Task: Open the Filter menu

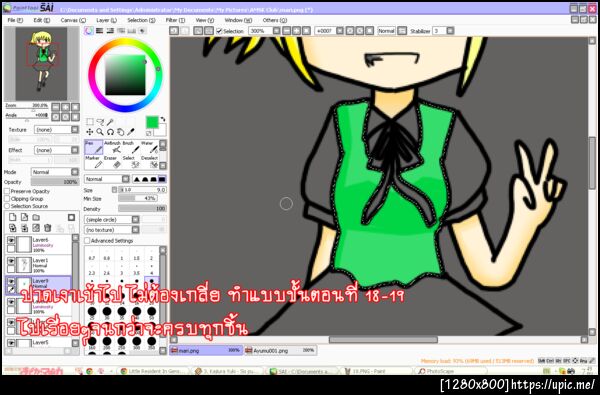Action: coord(175,20)
